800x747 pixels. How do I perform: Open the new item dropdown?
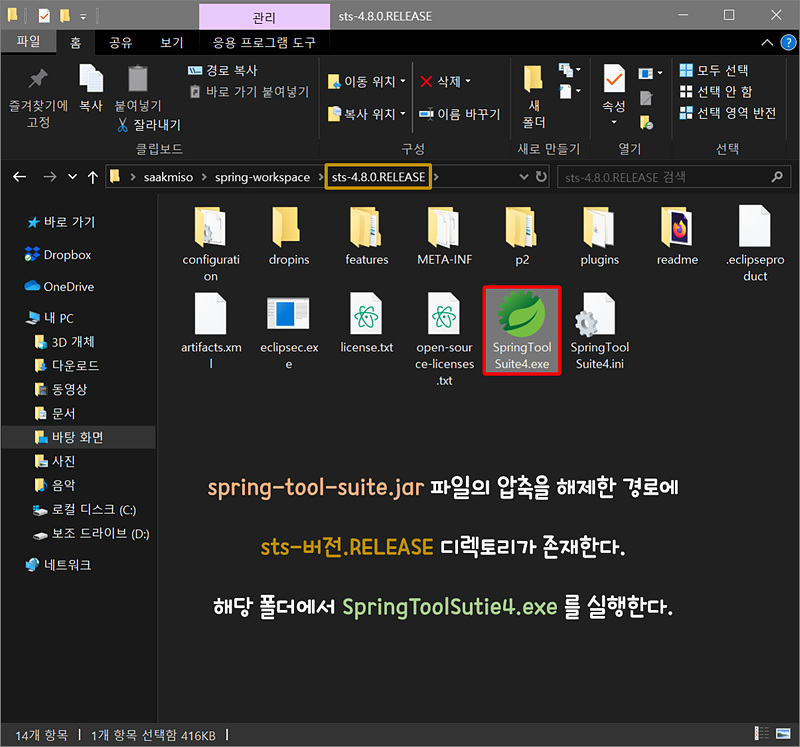(569, 70)
